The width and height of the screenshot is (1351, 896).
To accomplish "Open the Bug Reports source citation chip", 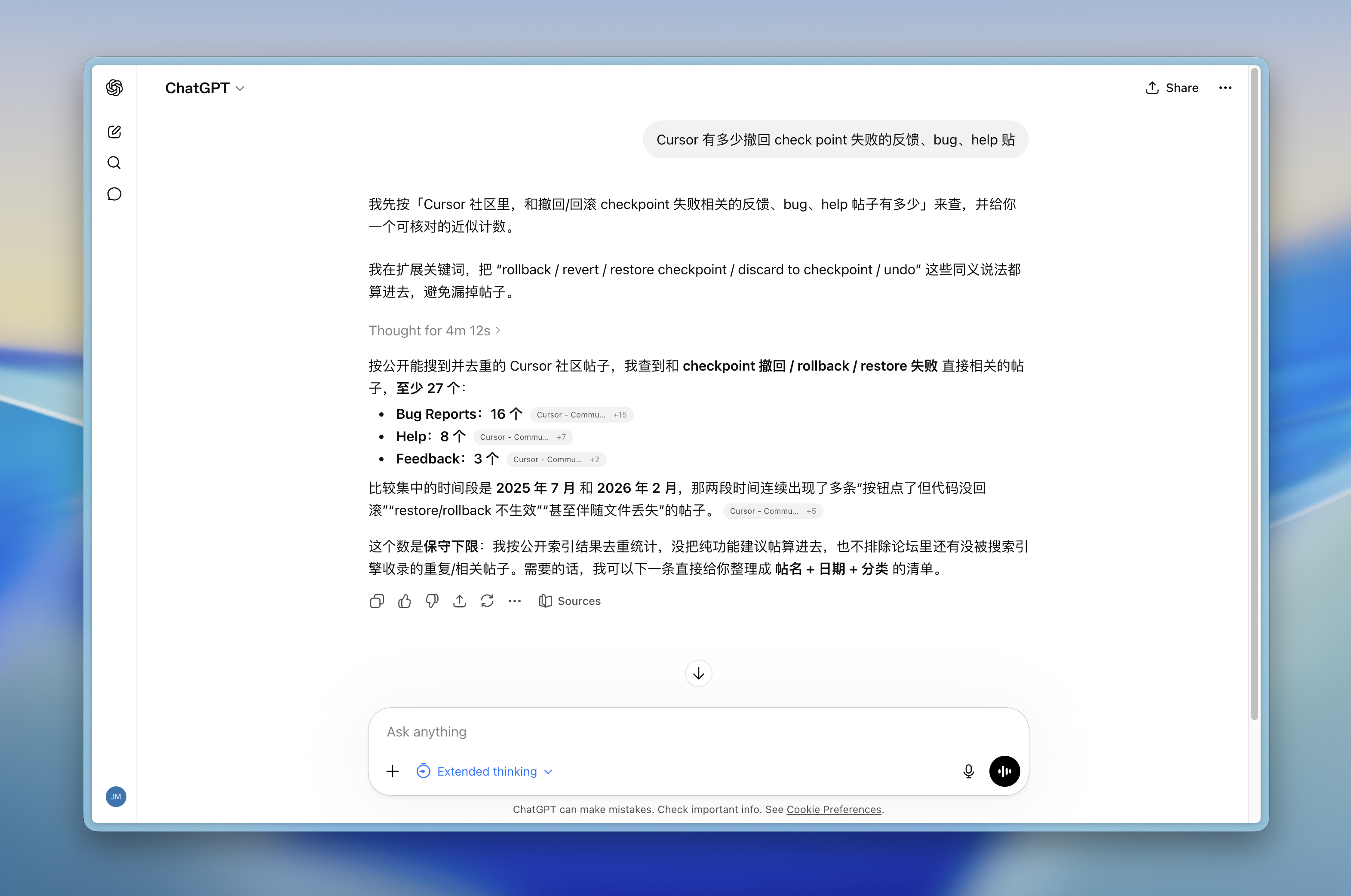I will point(581,415).
